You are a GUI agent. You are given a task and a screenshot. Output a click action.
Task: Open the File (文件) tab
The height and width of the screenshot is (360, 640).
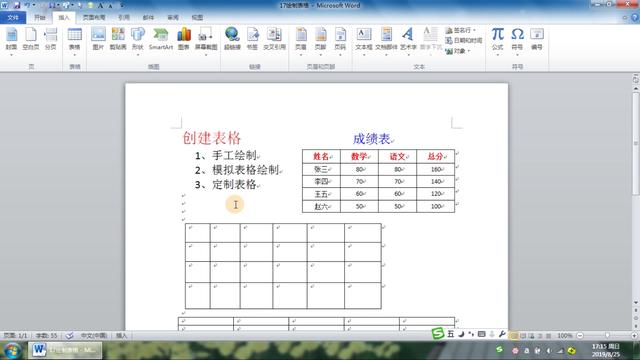(13, 18)
